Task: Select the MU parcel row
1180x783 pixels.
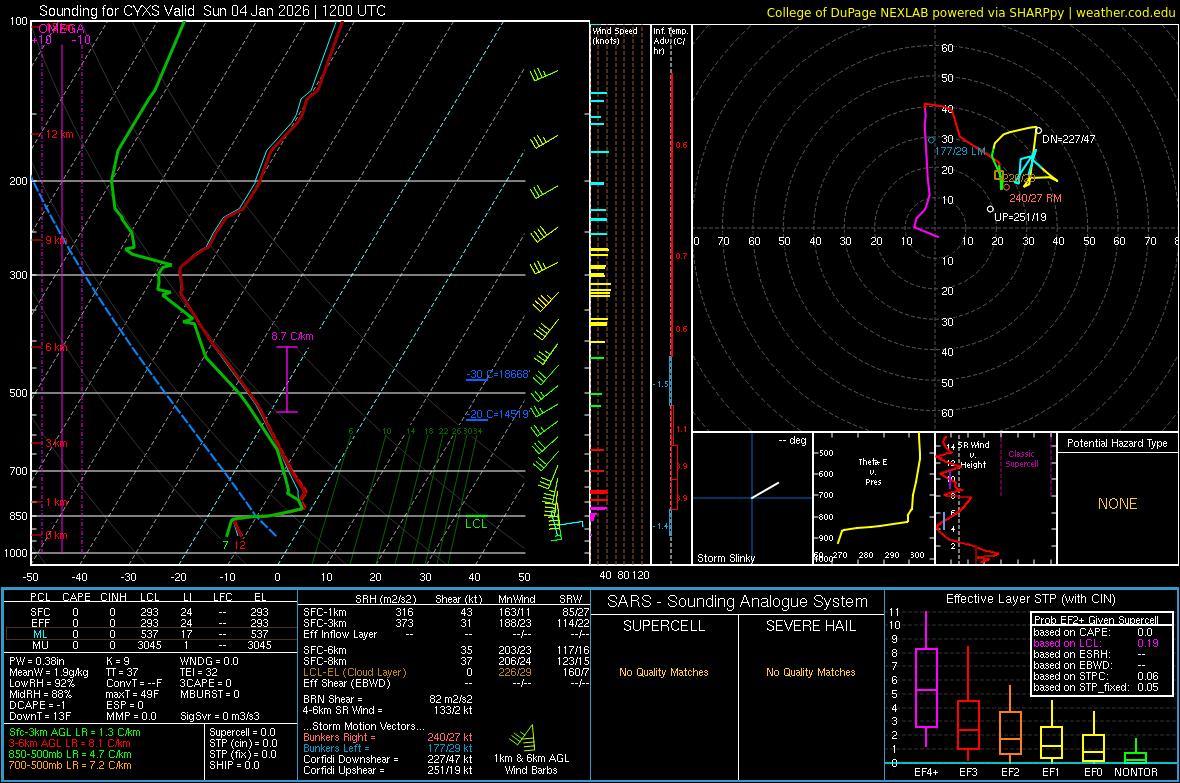Action: pyautogui.click(x=150, y=645)
